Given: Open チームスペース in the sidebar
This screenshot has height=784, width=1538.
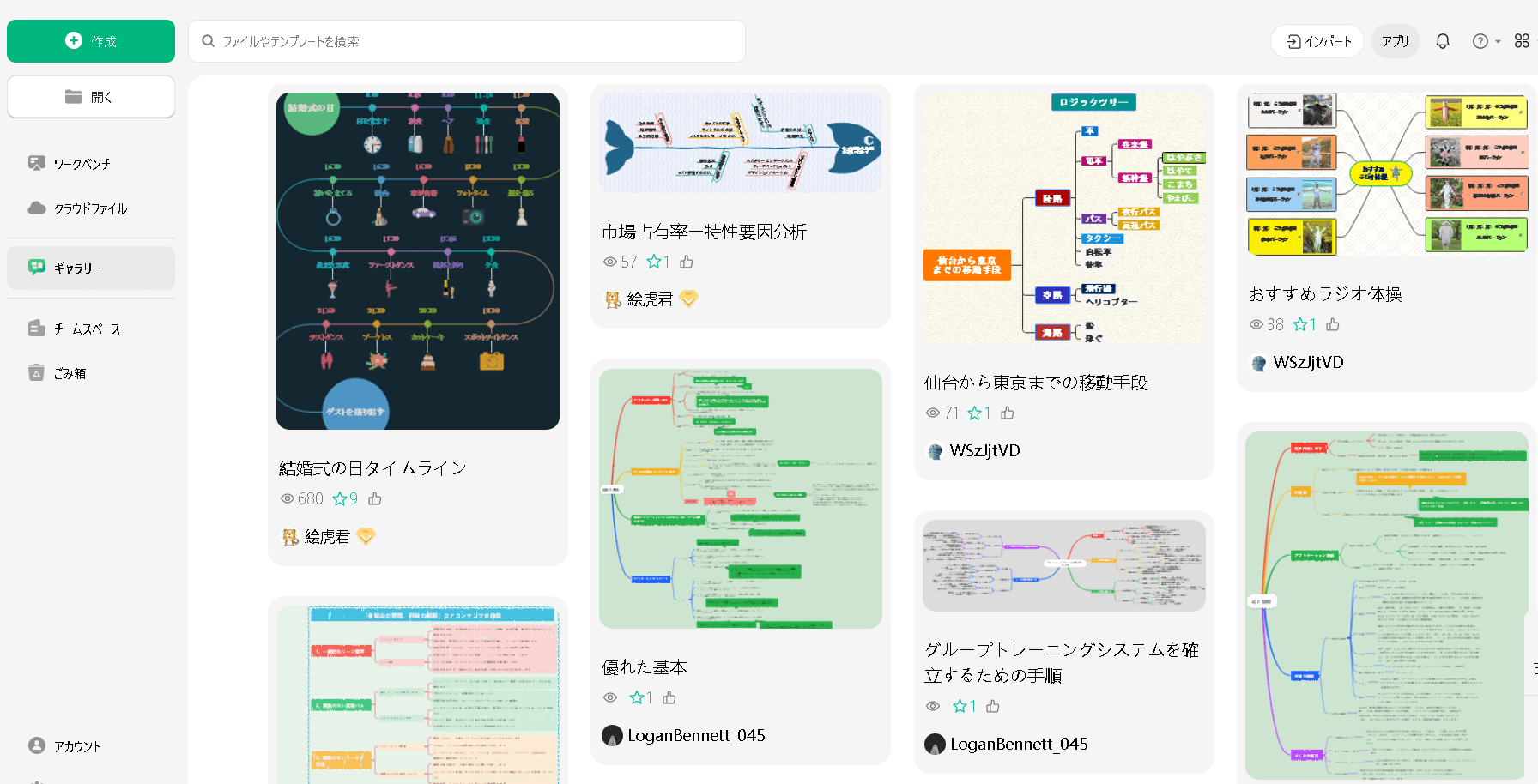Looking at the screenshot, I should pyautogui.click(x=91, y=329).
